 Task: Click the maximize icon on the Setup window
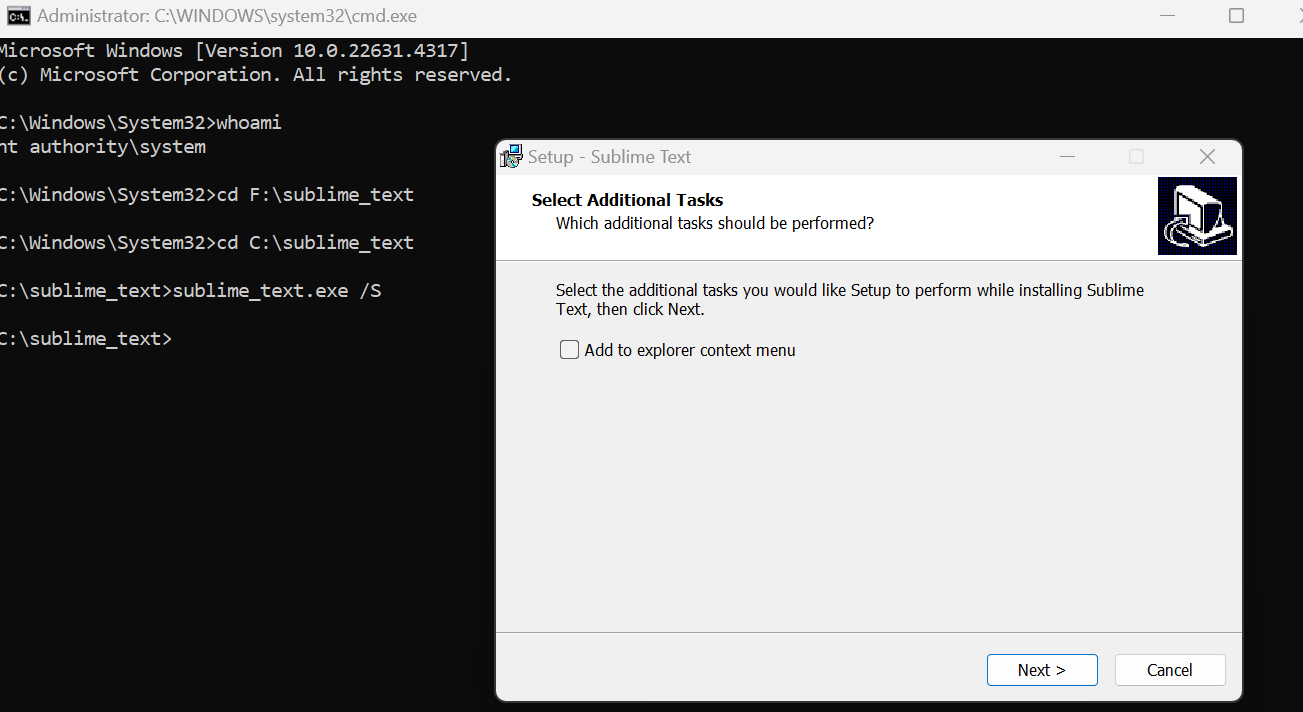click(x=1136, y=156)
